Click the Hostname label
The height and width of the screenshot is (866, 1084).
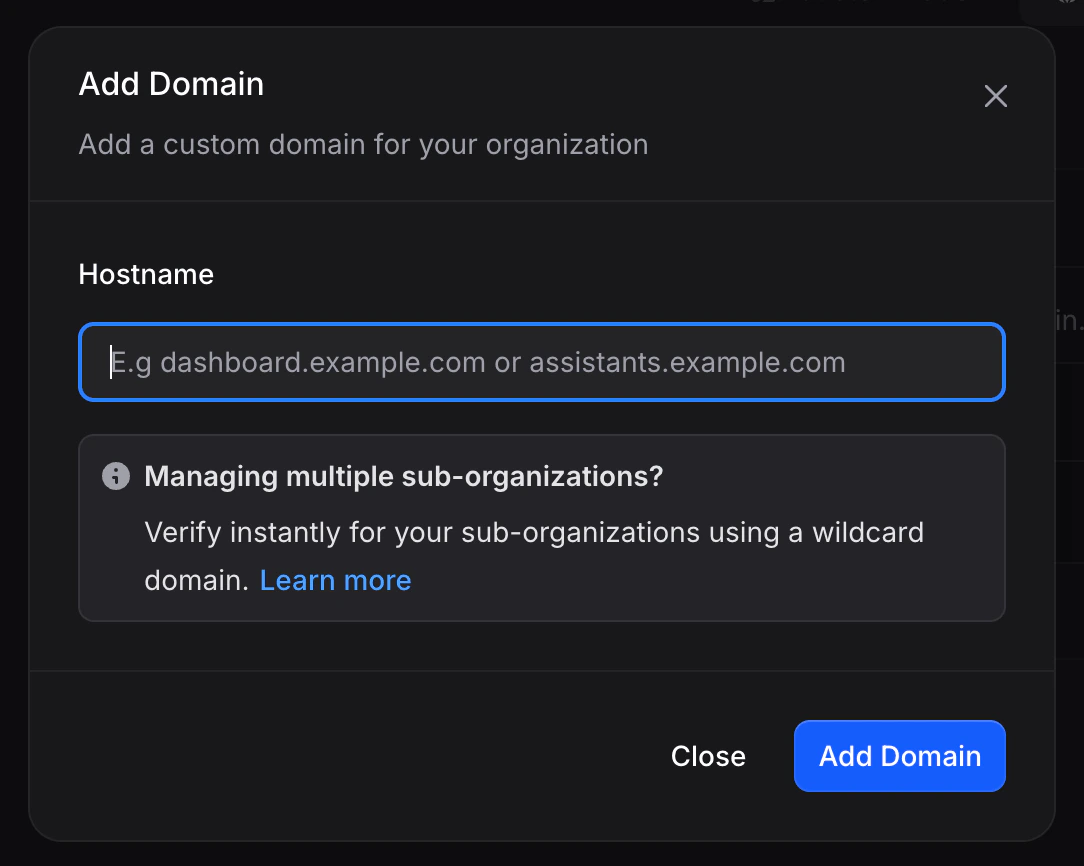146,274
